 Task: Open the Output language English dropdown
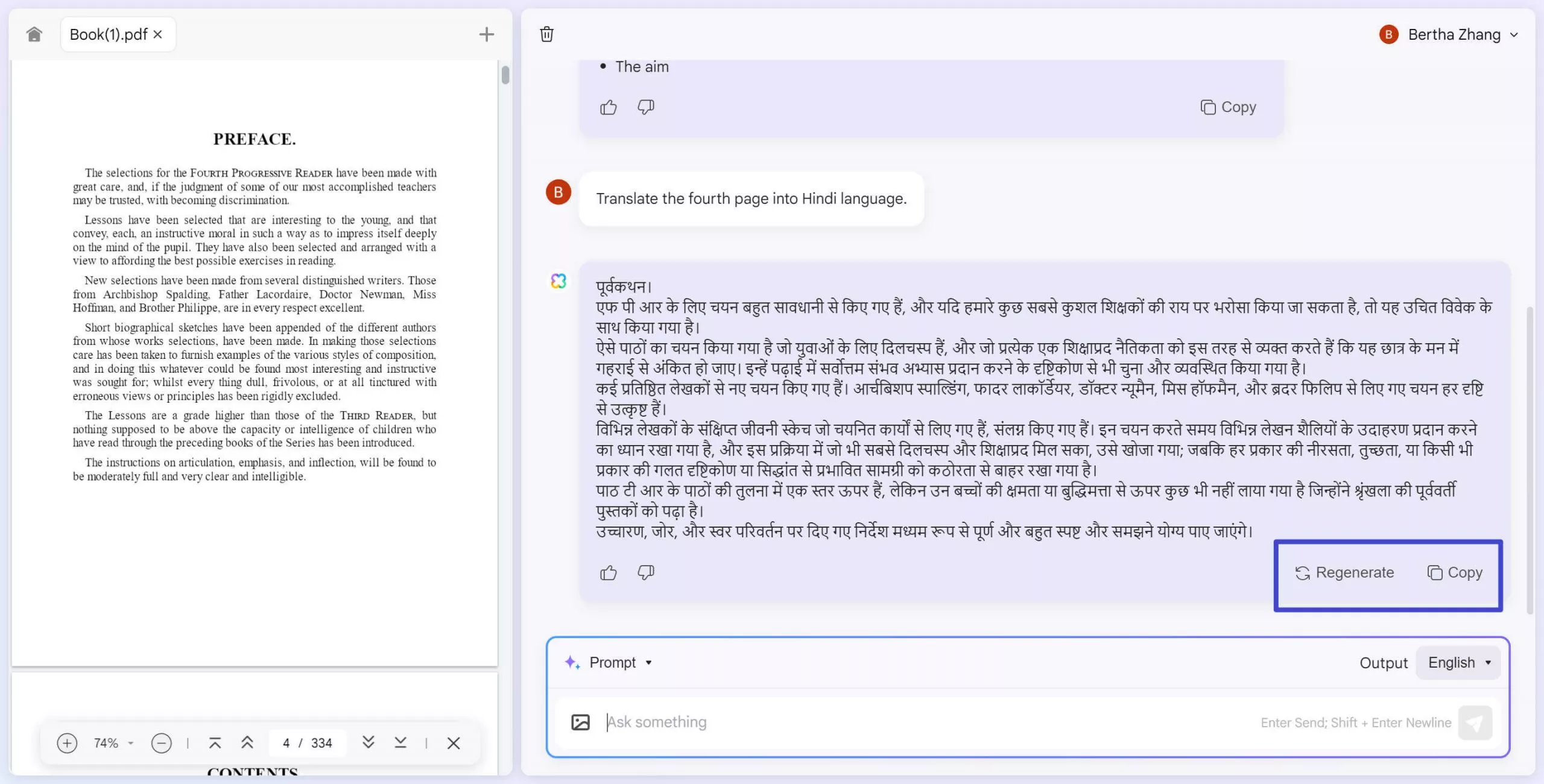[1458, 662]
